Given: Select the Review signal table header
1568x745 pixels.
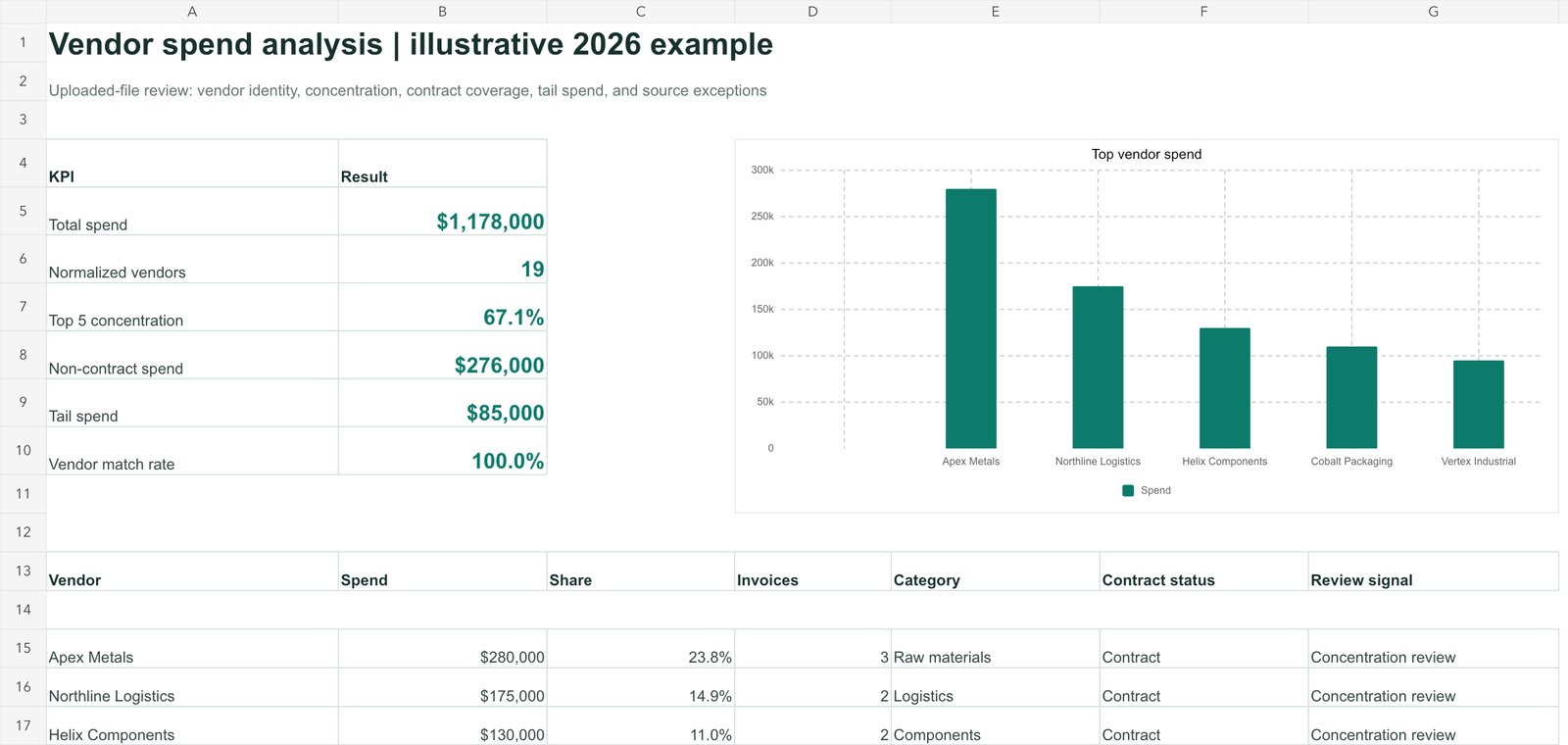Looking at the screenshot, I should (1433, 571).
